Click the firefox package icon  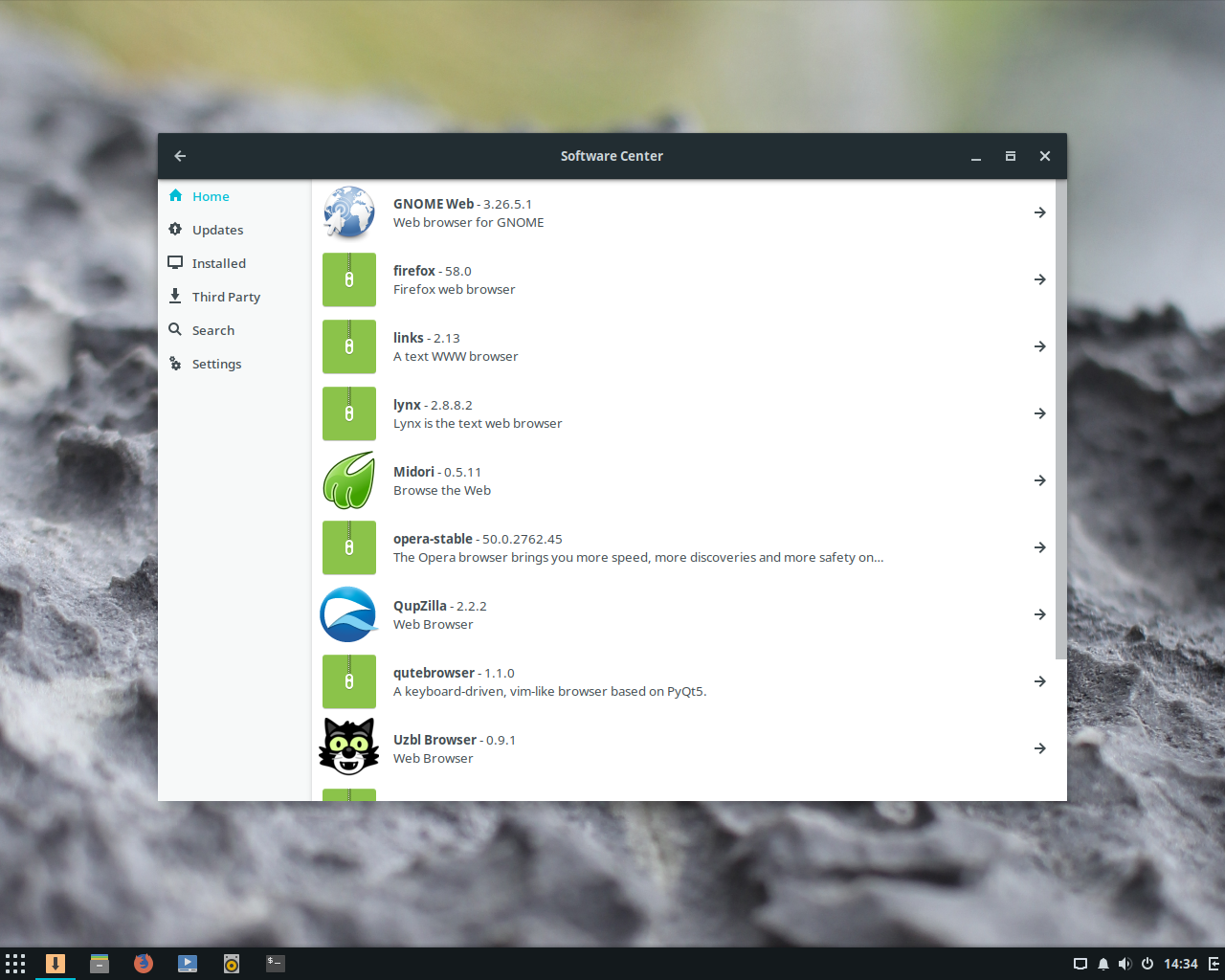(349, 279)
